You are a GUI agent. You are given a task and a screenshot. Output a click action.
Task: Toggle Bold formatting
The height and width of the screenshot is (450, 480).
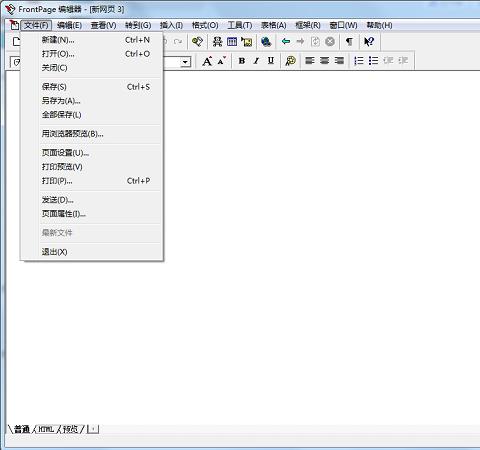coord(242,61)
